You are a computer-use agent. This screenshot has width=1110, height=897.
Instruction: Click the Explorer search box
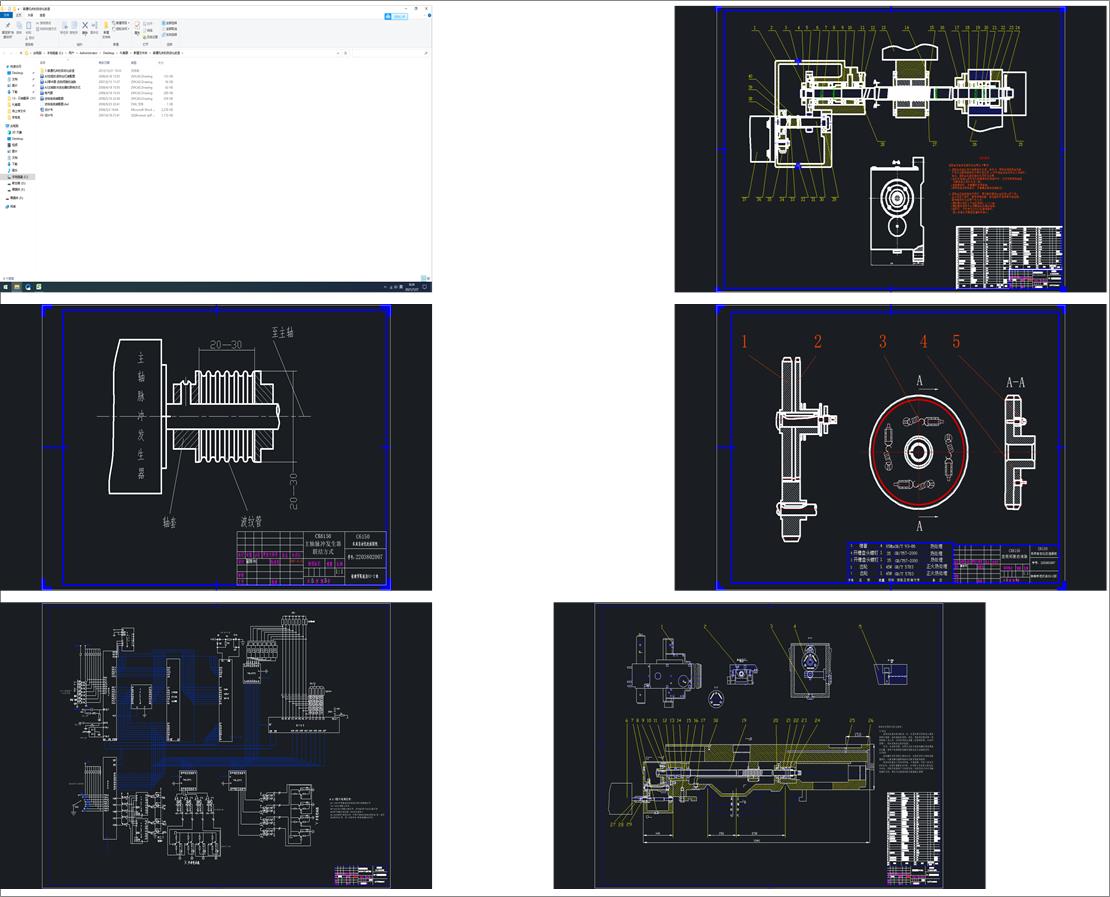[x=390, y=53]
